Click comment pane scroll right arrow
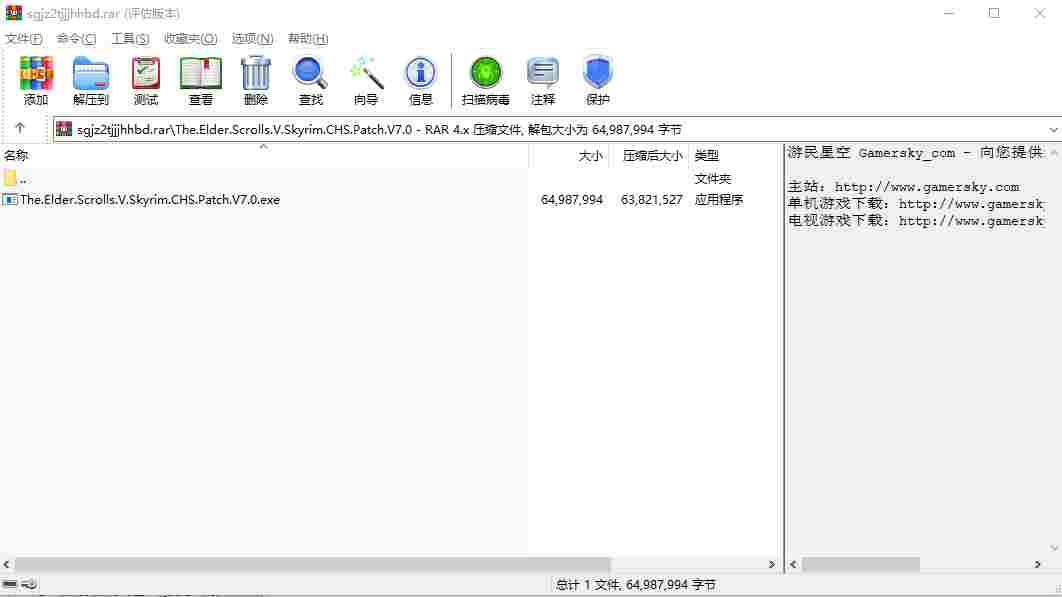 pyautogui.click(x=1038, y=564)
